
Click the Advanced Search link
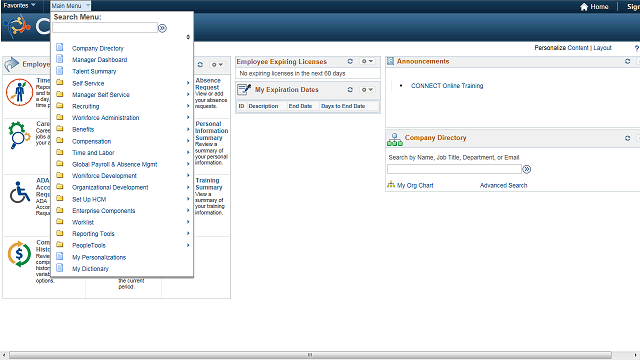503,185
